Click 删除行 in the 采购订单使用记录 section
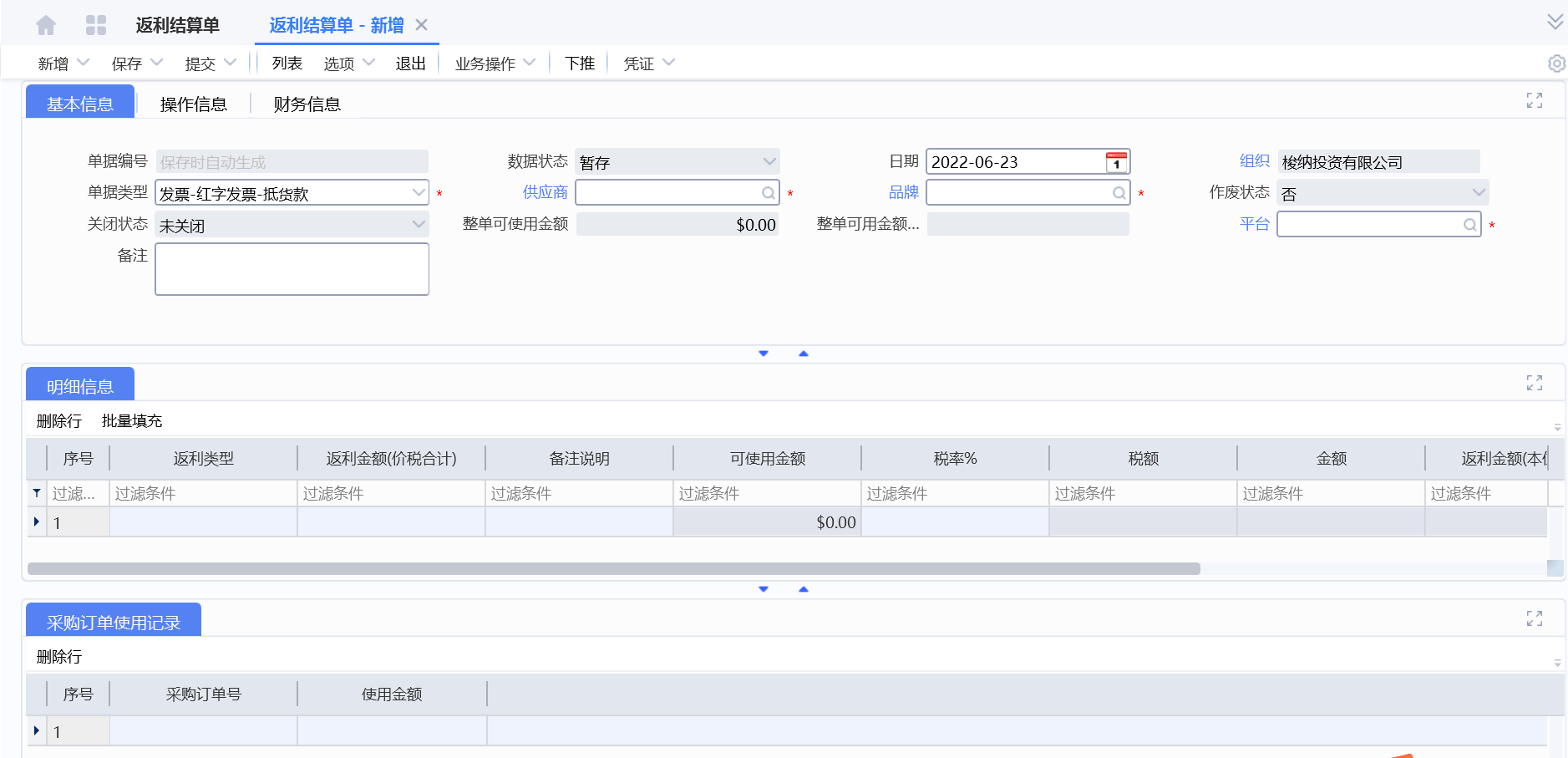Image resolution: width=1568 pixels, height=758 pixels. (x=59, y=657)
